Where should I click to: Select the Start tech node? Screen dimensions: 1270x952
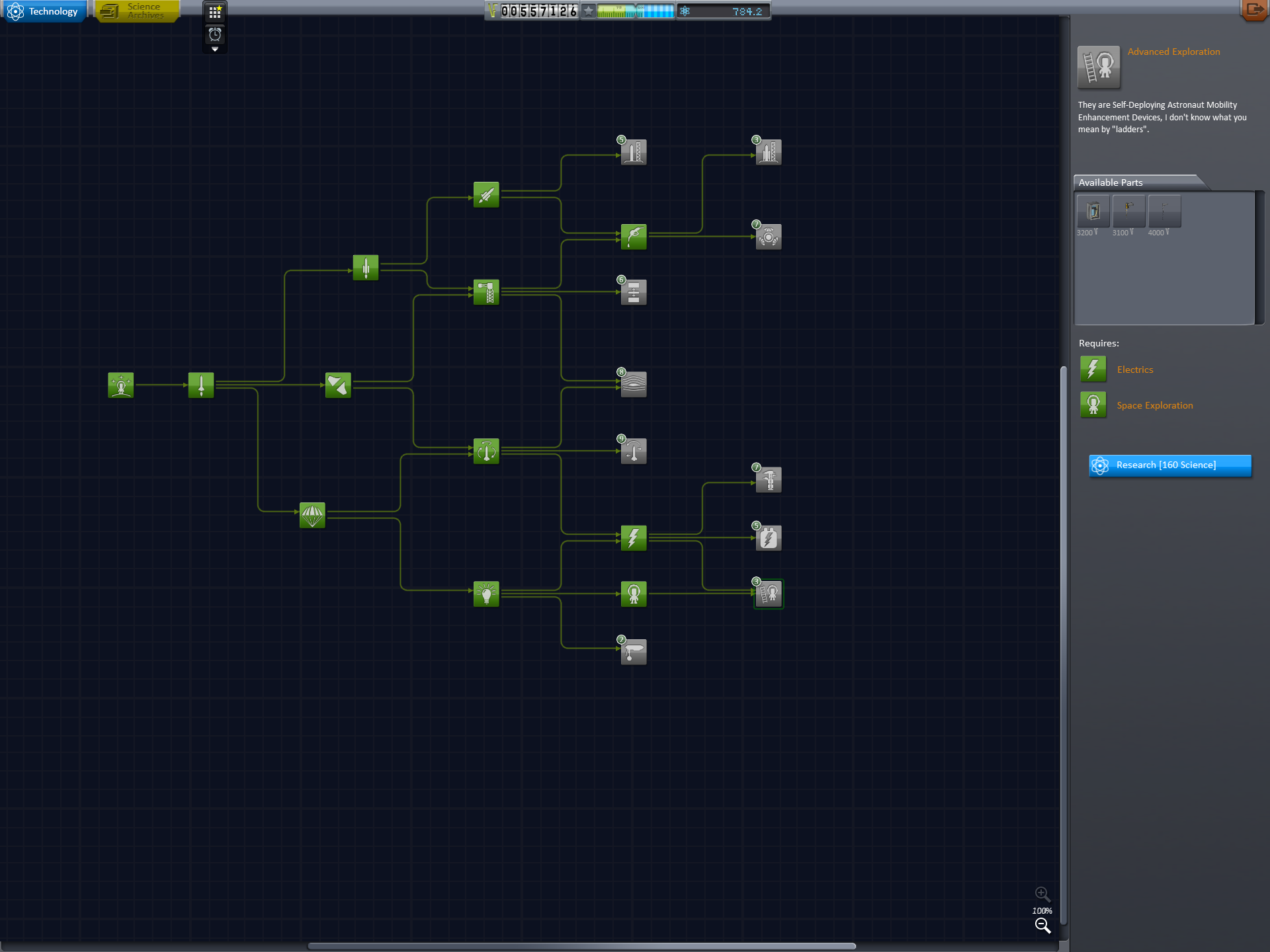(x=121, y=385)
